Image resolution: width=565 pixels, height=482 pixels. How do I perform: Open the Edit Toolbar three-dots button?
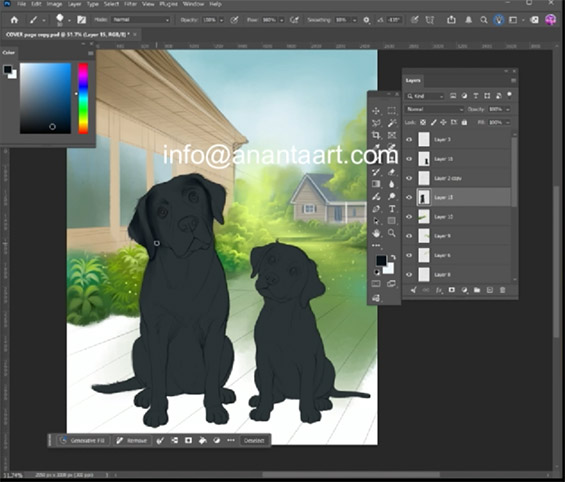pos(376,245)
